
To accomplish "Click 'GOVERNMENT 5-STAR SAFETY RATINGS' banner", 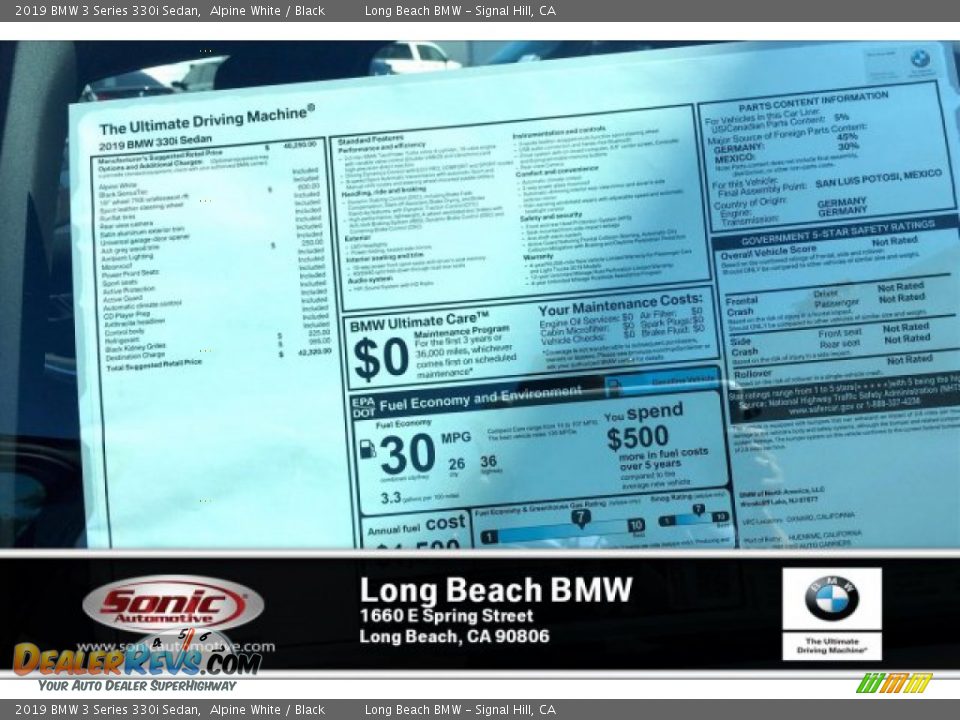I will 838,232.
